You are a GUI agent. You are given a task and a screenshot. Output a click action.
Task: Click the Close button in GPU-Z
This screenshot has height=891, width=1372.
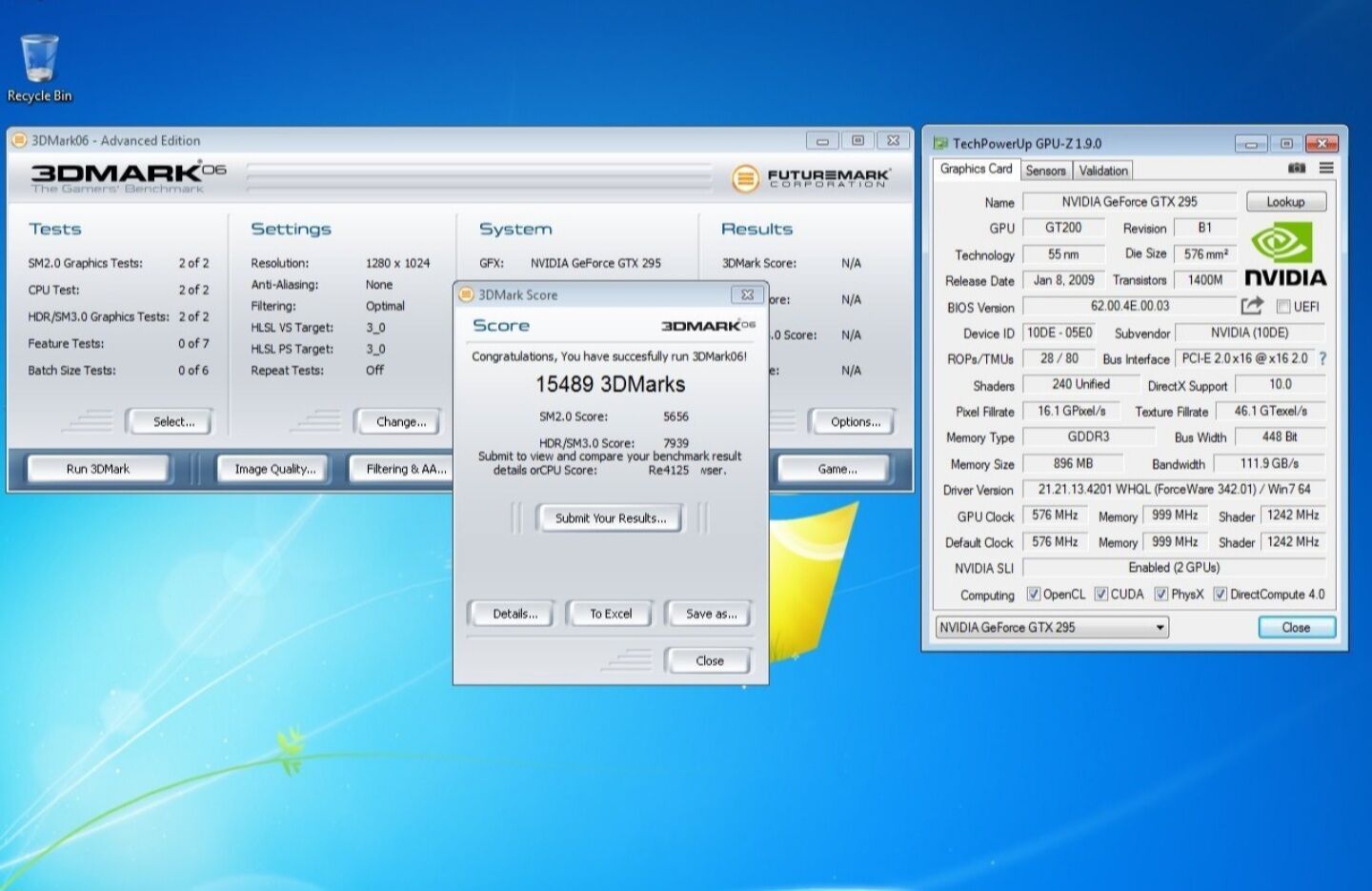1296,627
